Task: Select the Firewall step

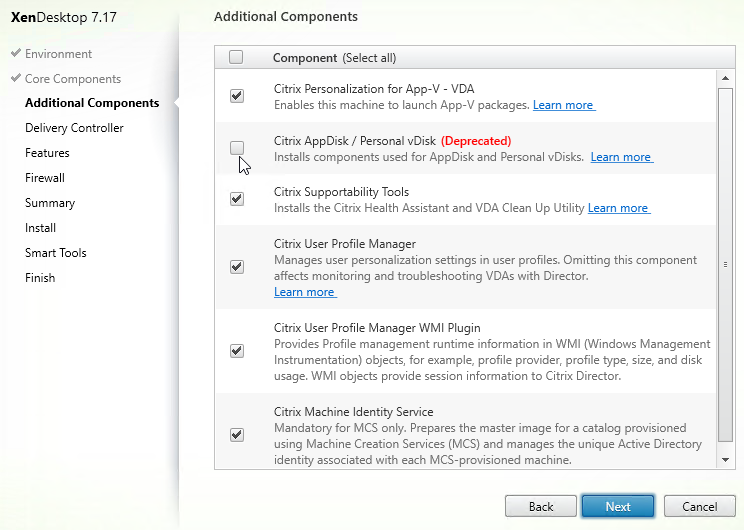Action: (x=45, y=178)
